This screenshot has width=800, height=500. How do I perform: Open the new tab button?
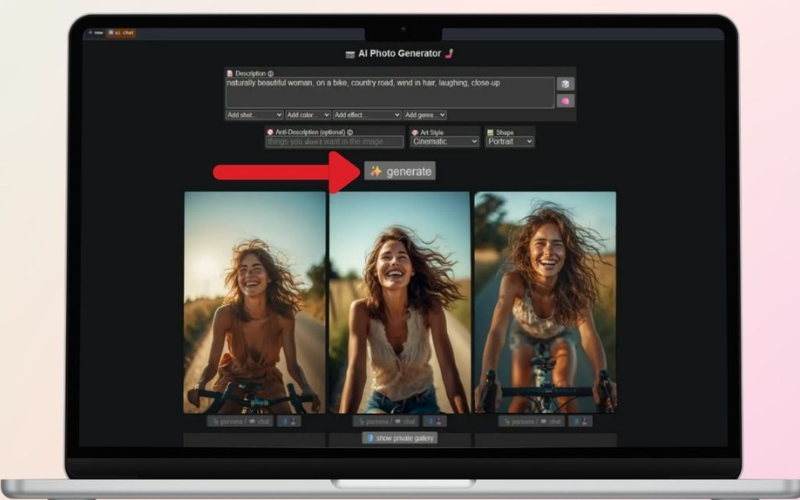(x=95, y=33)
